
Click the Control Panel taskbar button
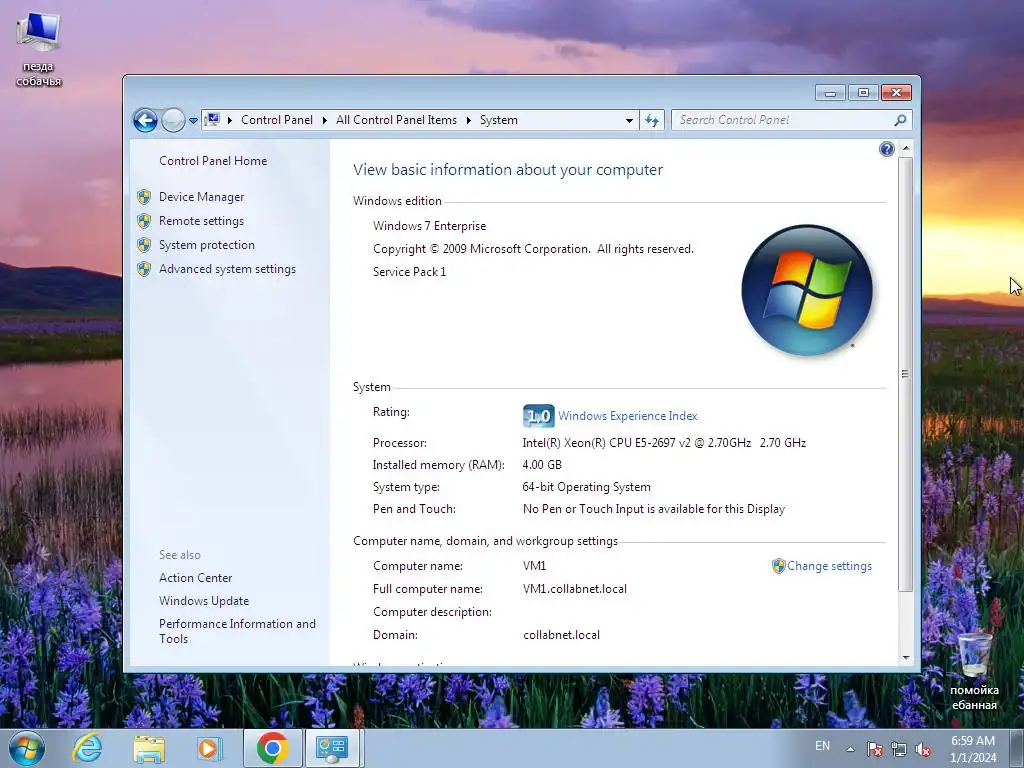(x=332, y=748)
